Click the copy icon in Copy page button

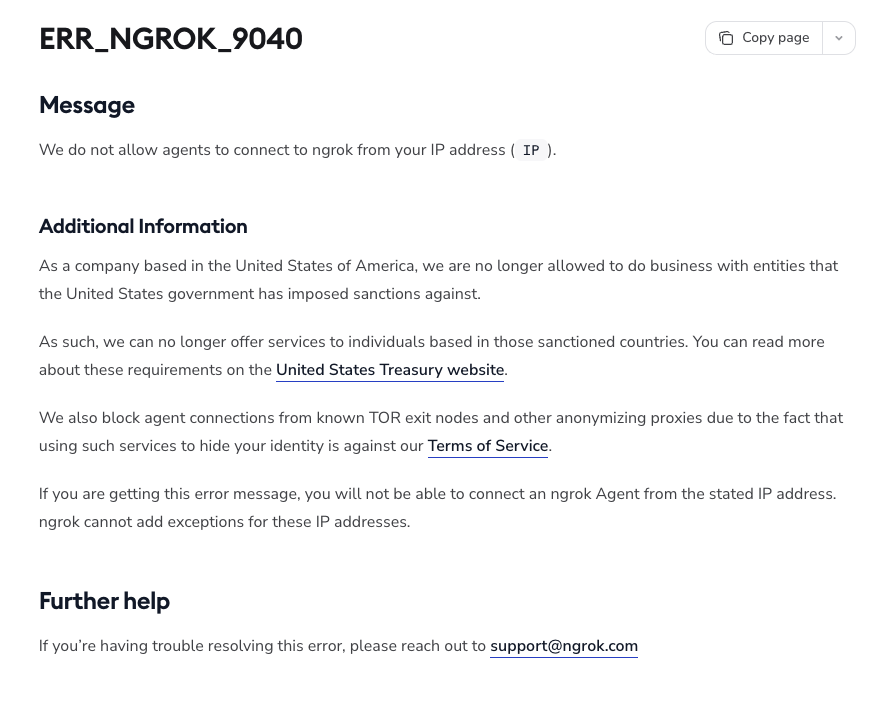pyautogui.click(x=726, y=38)
